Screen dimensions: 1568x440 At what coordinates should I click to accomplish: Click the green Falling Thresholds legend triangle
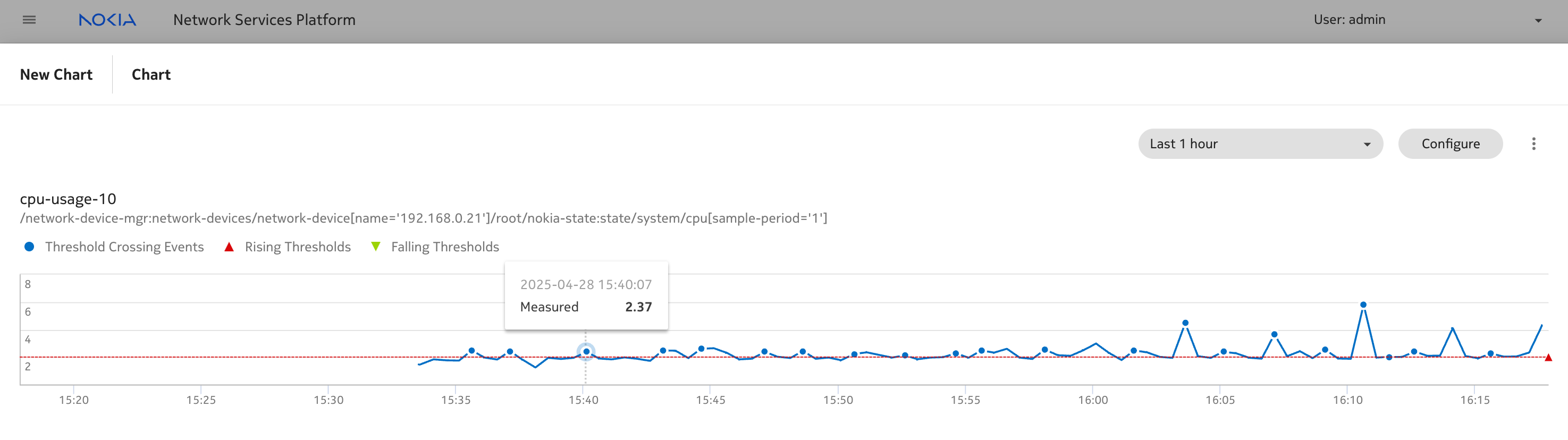[376, 247]
